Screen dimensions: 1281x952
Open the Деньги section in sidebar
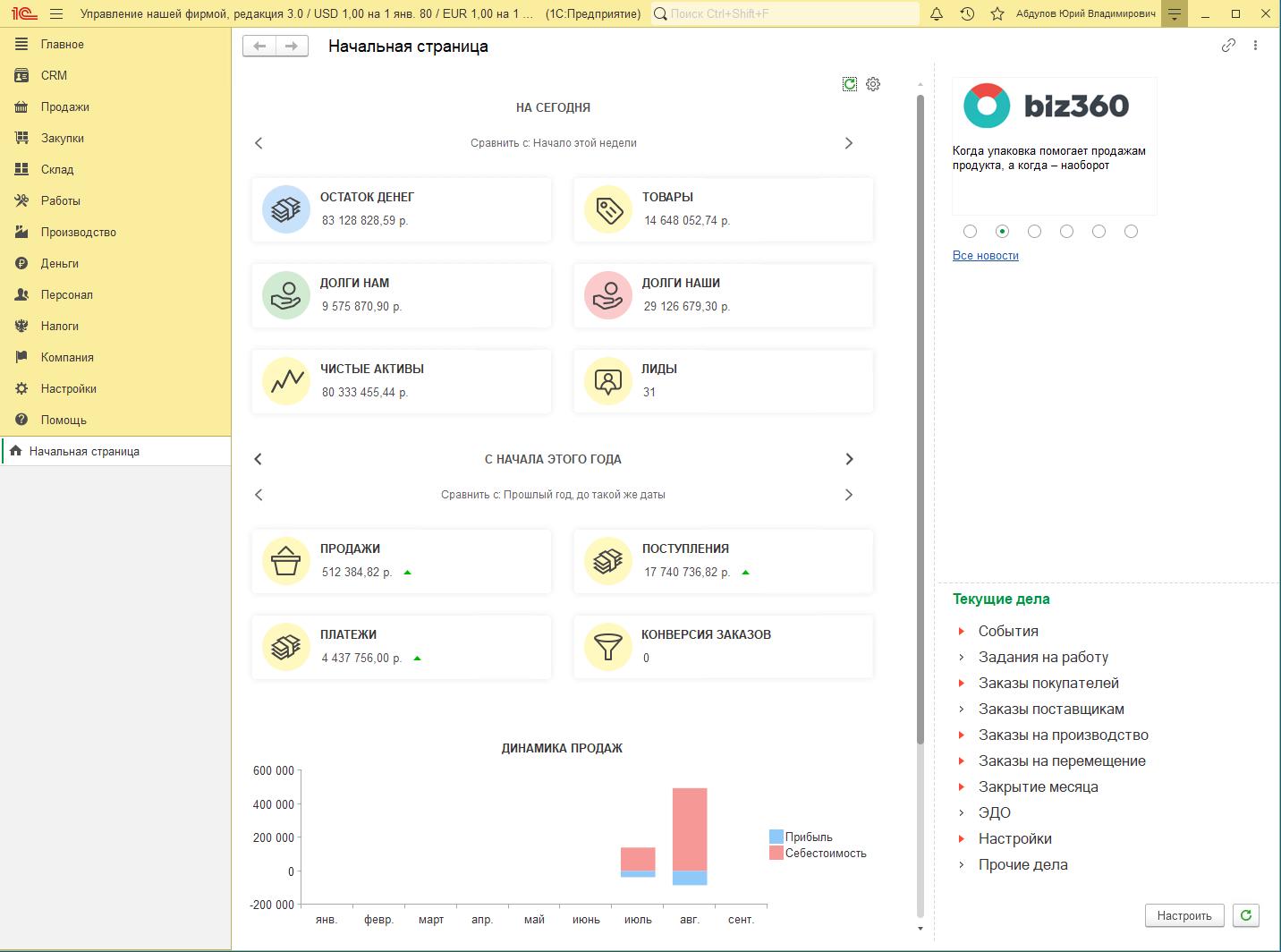tap(59, 263)
